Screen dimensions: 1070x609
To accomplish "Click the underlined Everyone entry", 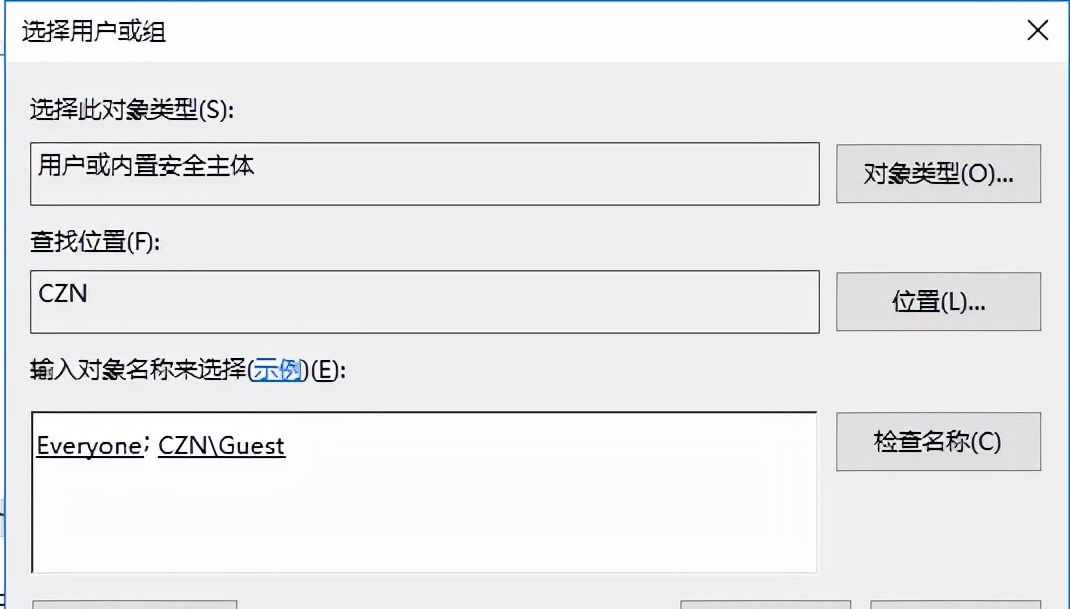I will click(89, 445).
